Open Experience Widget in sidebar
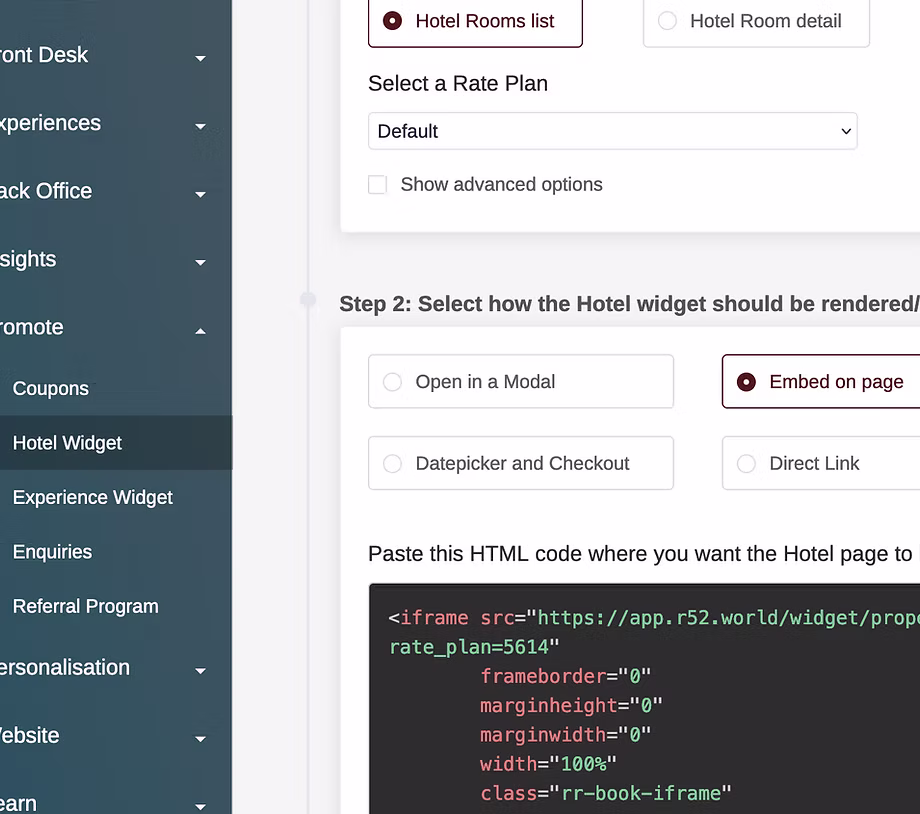This screenshot has width=920, height=814. tap(93, 497)
